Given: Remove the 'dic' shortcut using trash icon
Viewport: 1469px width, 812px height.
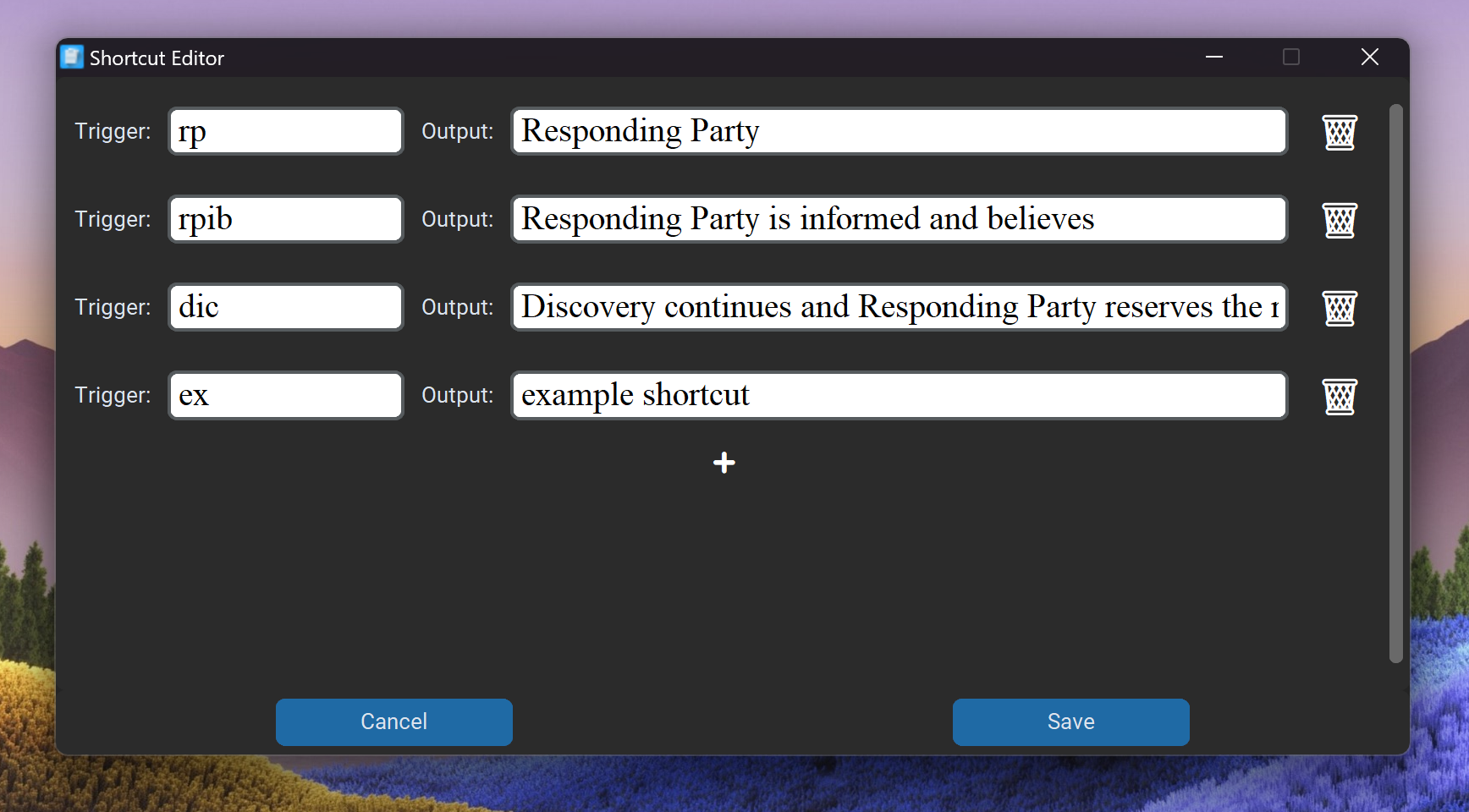Looking at the screenshot, I should click(x=1340, y=308).
